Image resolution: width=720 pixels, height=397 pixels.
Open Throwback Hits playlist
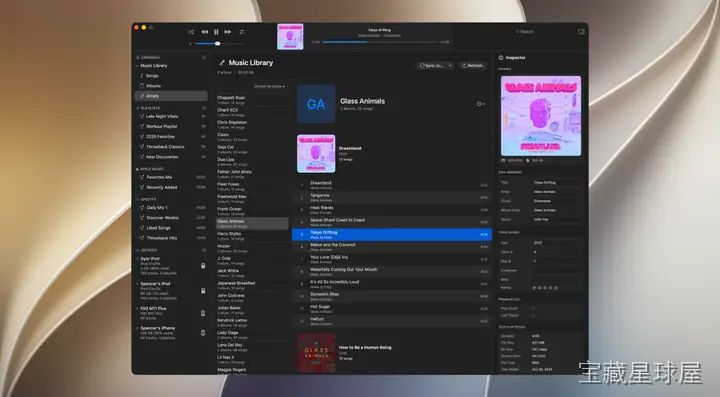171,238
